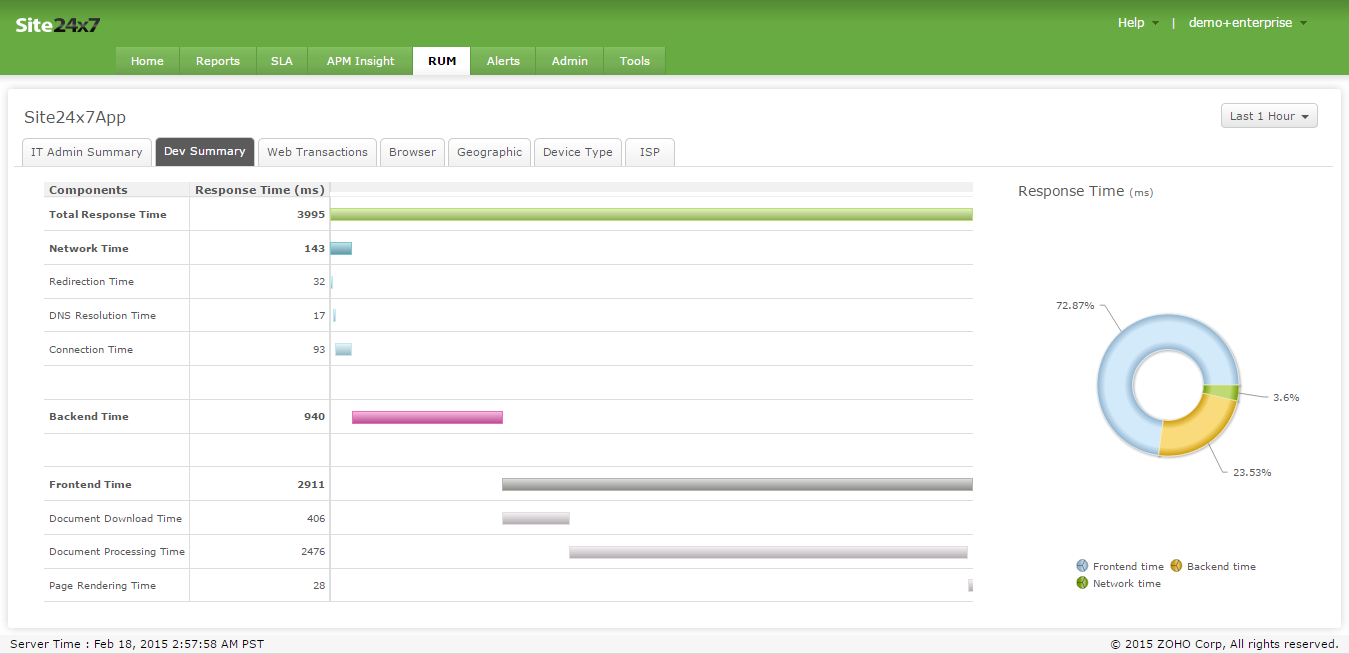Click the Redirection Time row label
The image size is (1349, 654).
91,282
